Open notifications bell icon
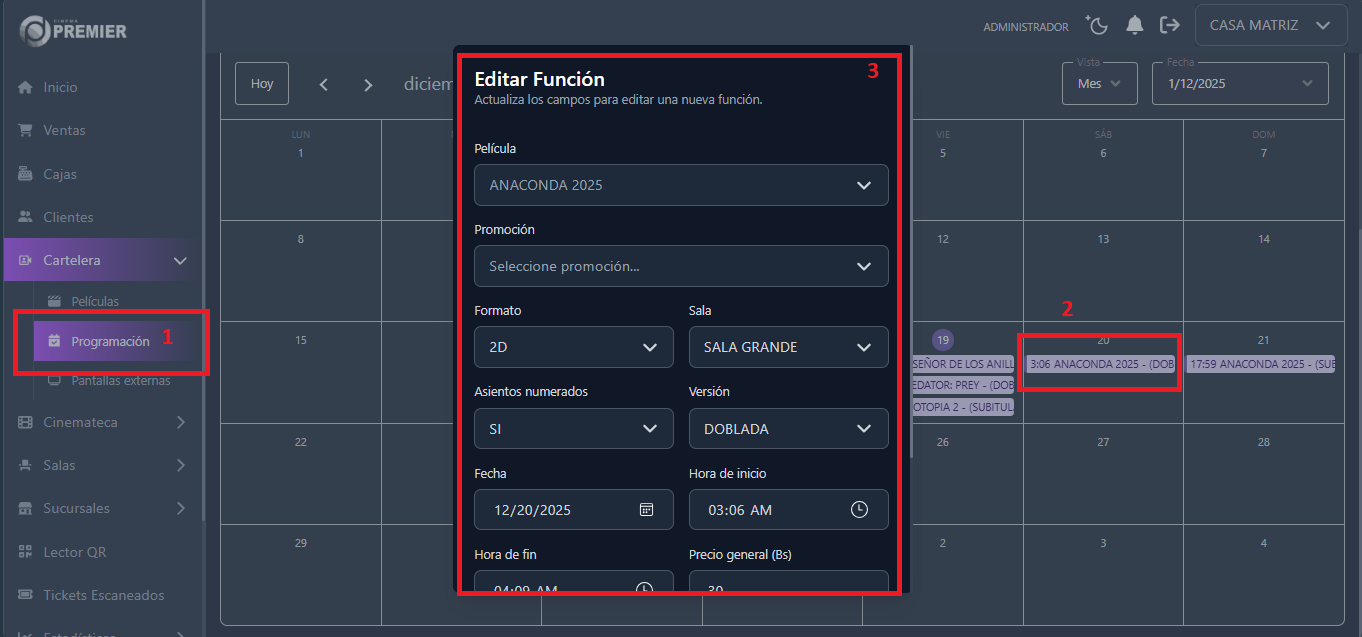Viewport: 1362px width, 637px height. point(1134,25)
